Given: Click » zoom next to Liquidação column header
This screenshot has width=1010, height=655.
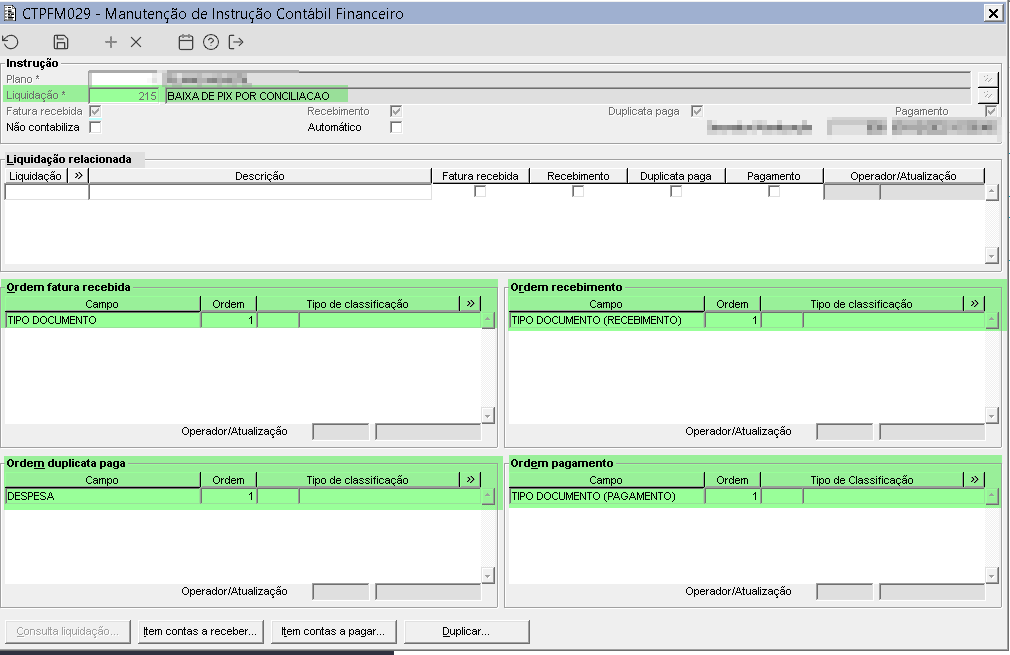Looking at the screenshot, I should (78, 175).
